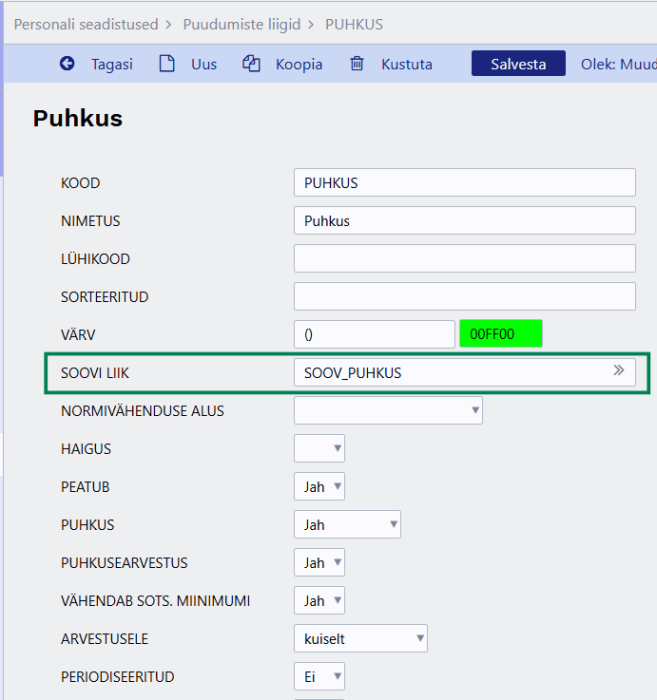Expand the NORMIVÄHENDUSE ALUS dropdown
Viewport: 657px width, 700px height.
388,411
